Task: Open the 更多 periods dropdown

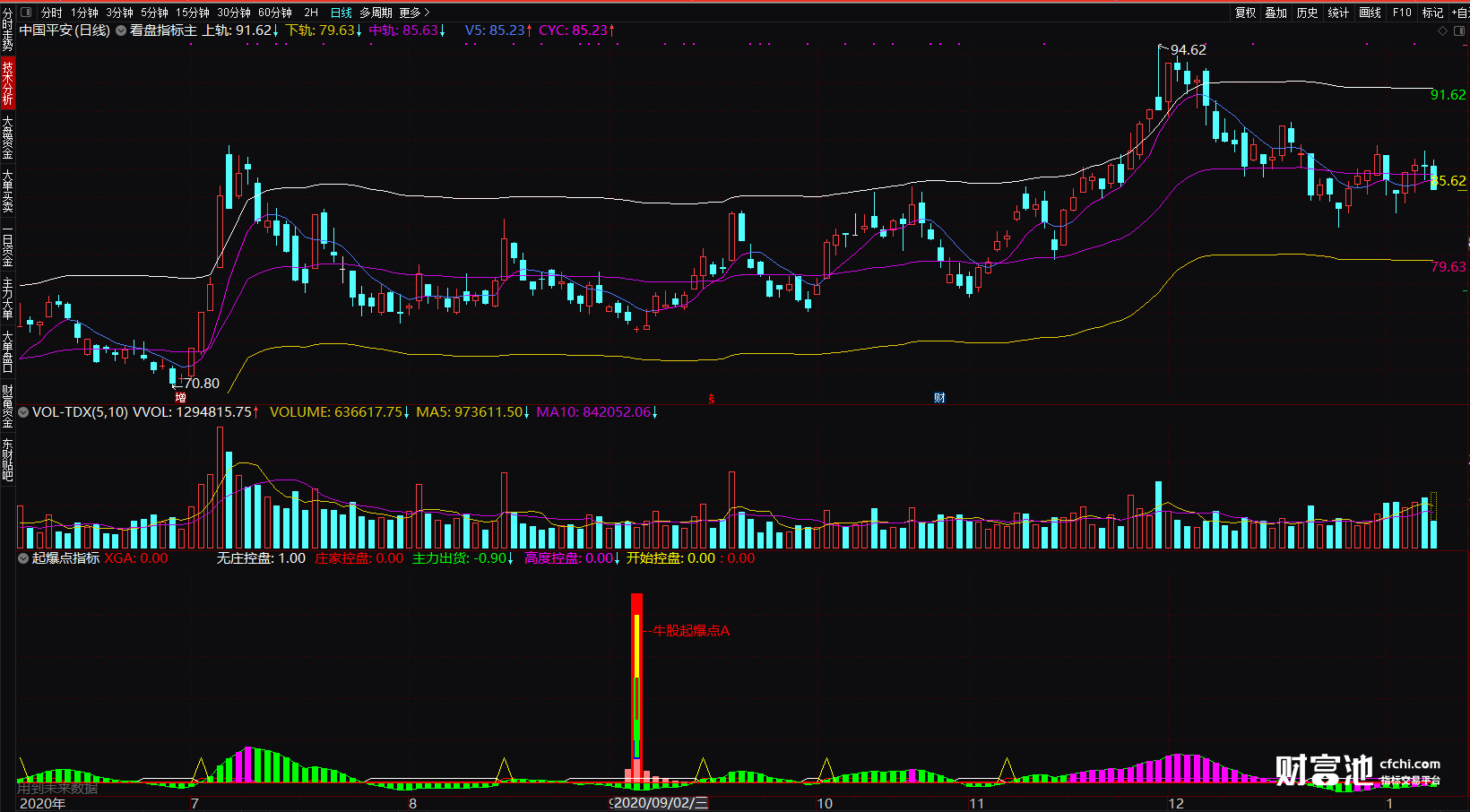Action: [415, 13]
